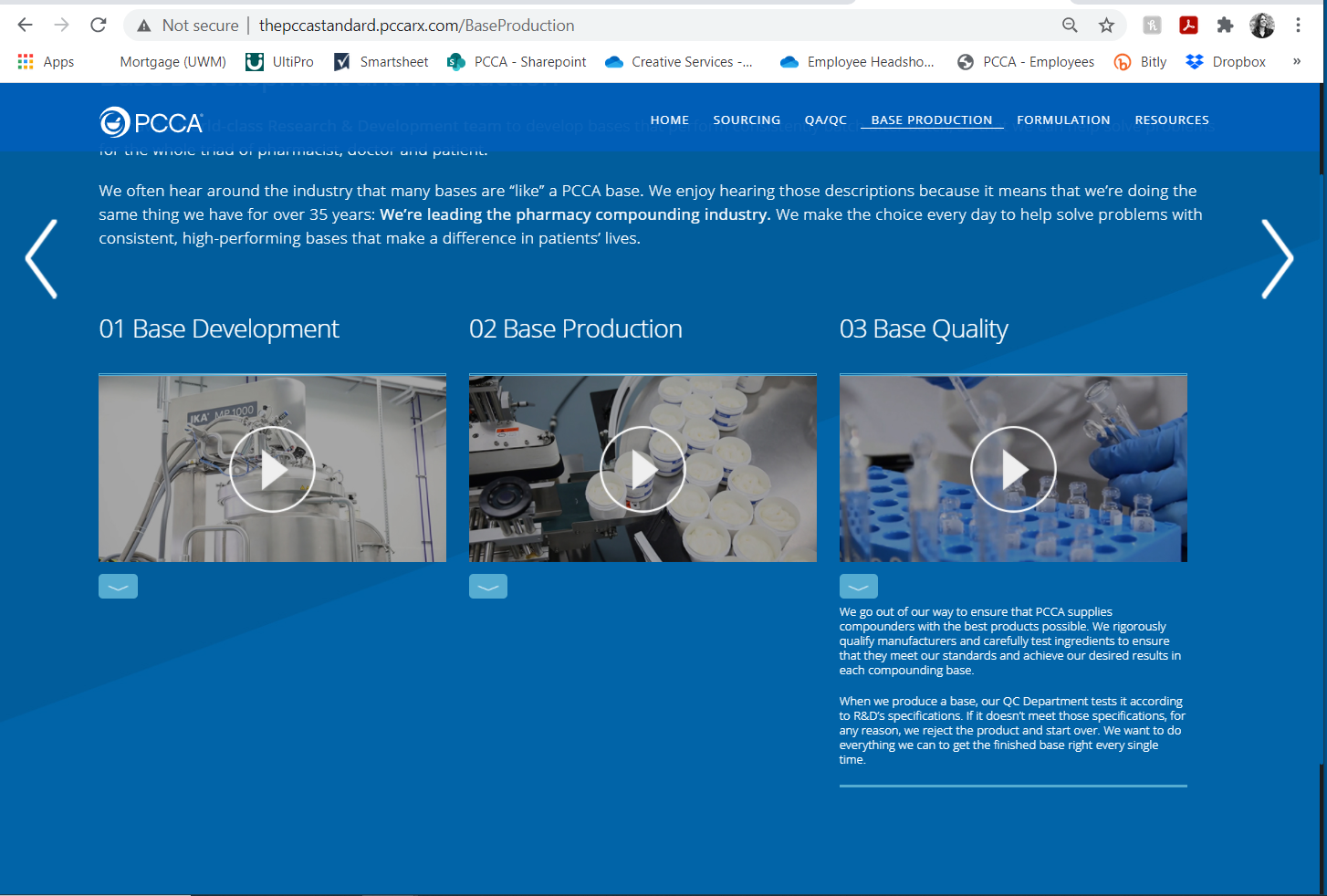This screenshot has height=896, width=1327.
Task: Click the 03 Base Quality heading
Action: point(924,328)
